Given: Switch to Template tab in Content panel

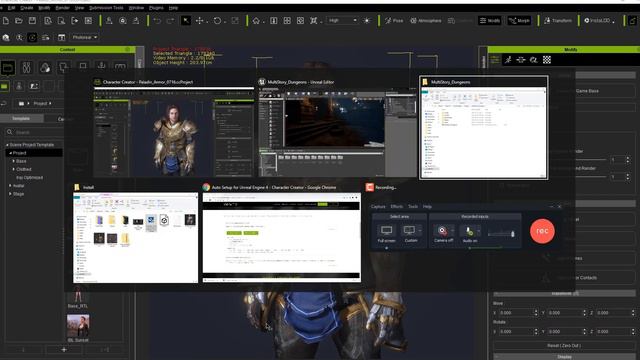Looking at the screenshot, I should pyautogui.click(x=21, y=118).
